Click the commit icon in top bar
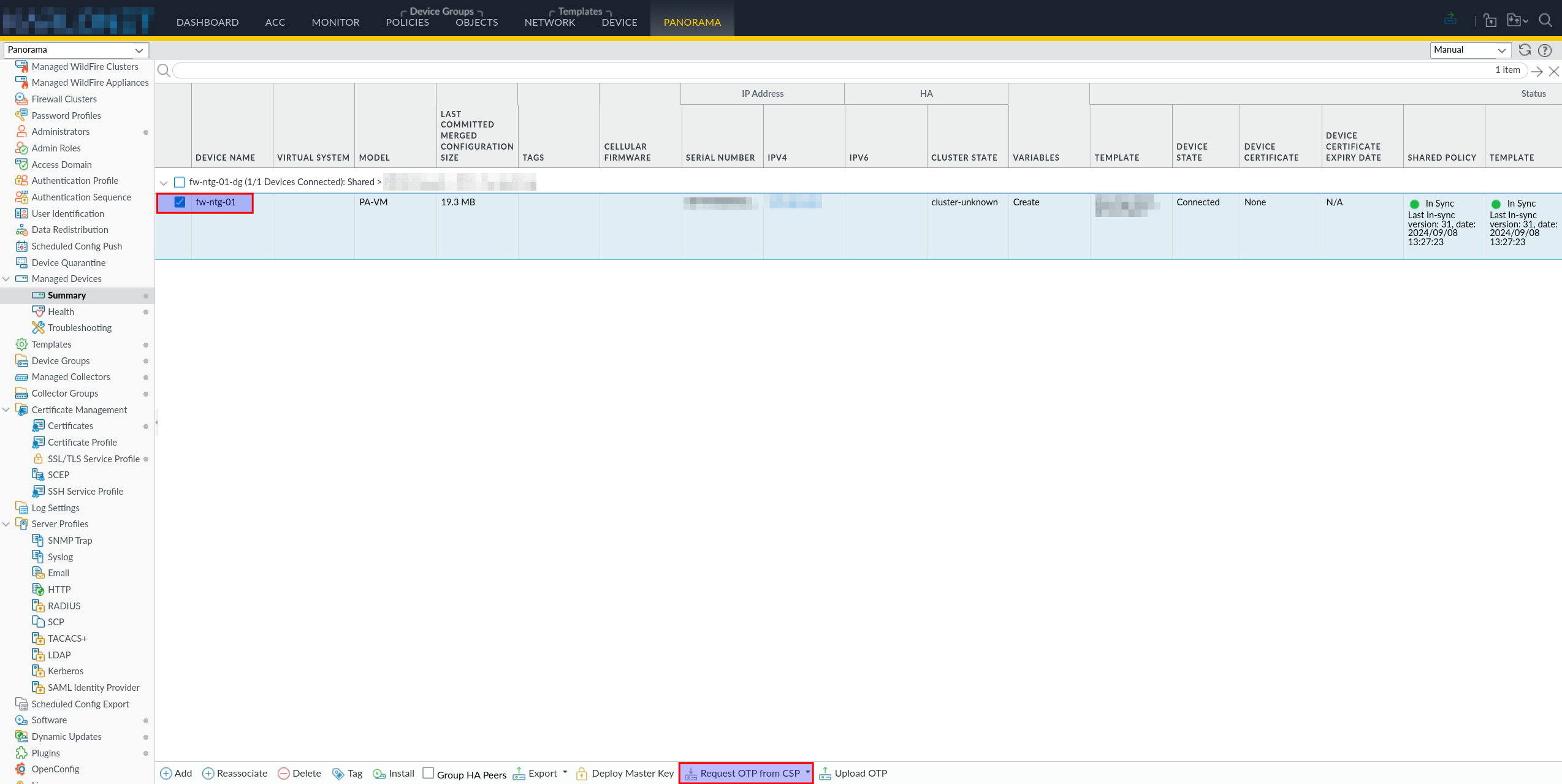 point(1450,19)
